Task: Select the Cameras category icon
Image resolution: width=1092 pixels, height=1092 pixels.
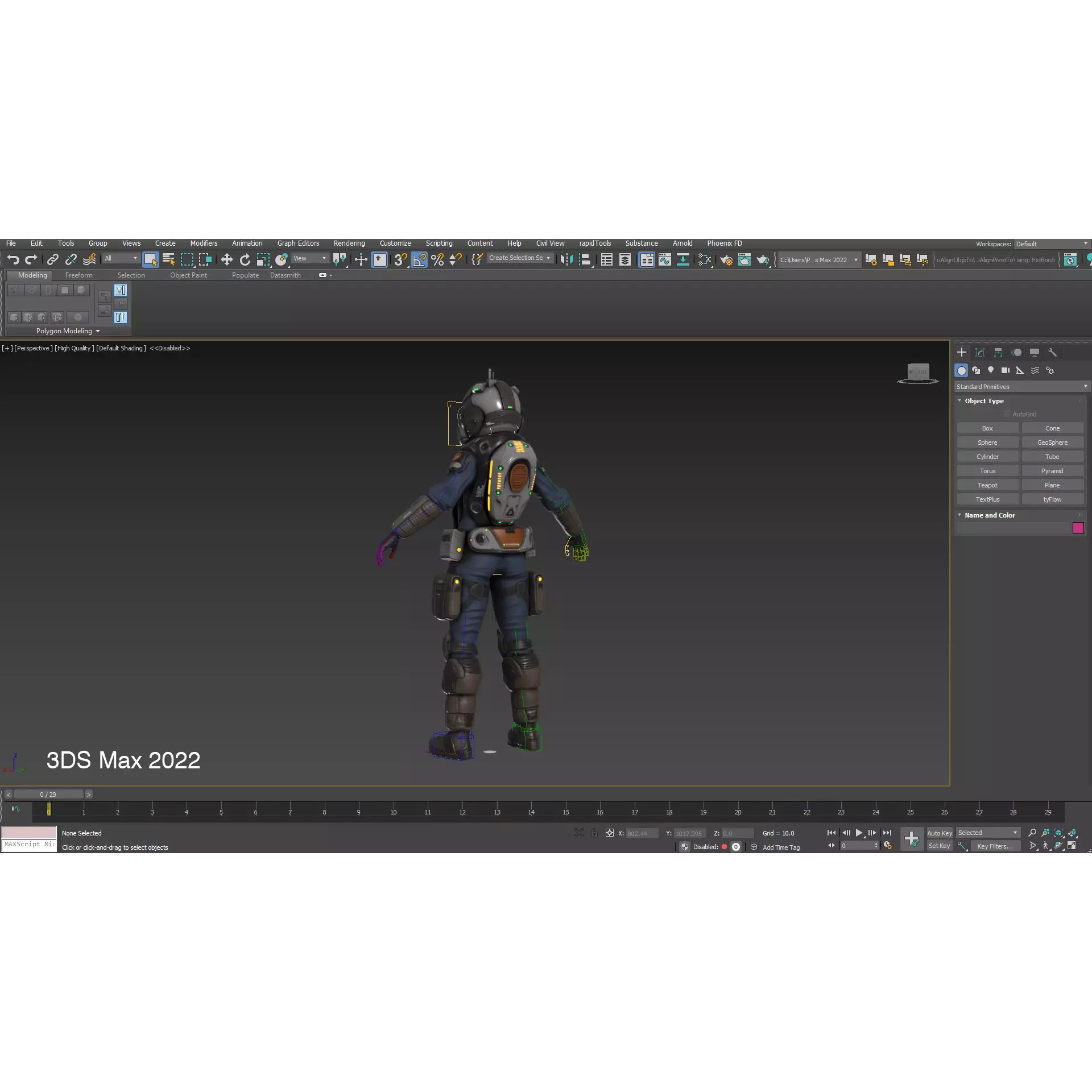Action: pos(1006,370)
